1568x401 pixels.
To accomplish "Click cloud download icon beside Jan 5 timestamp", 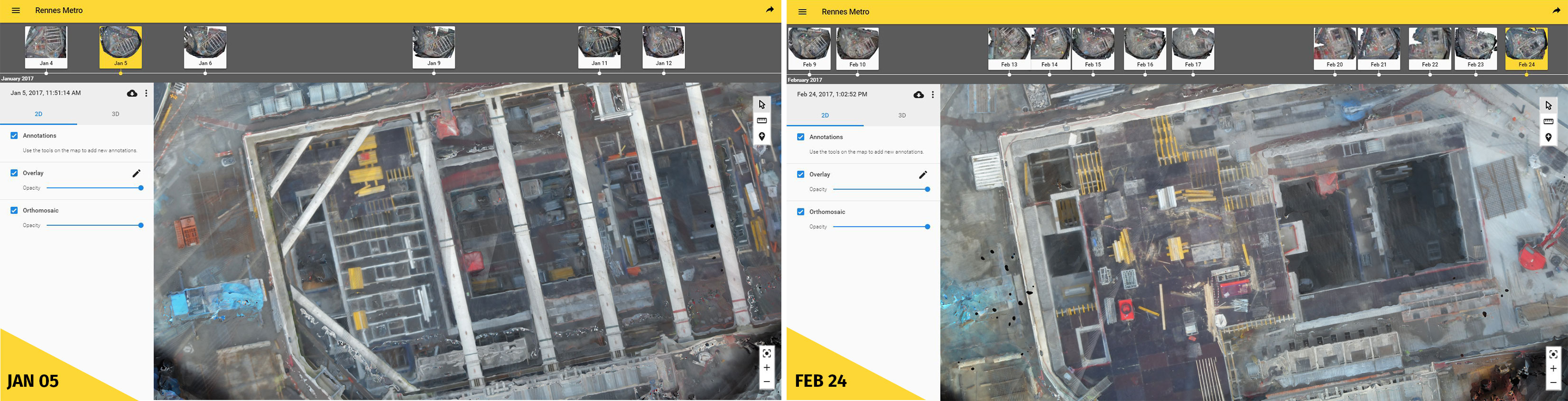I will tap(132, 93).
